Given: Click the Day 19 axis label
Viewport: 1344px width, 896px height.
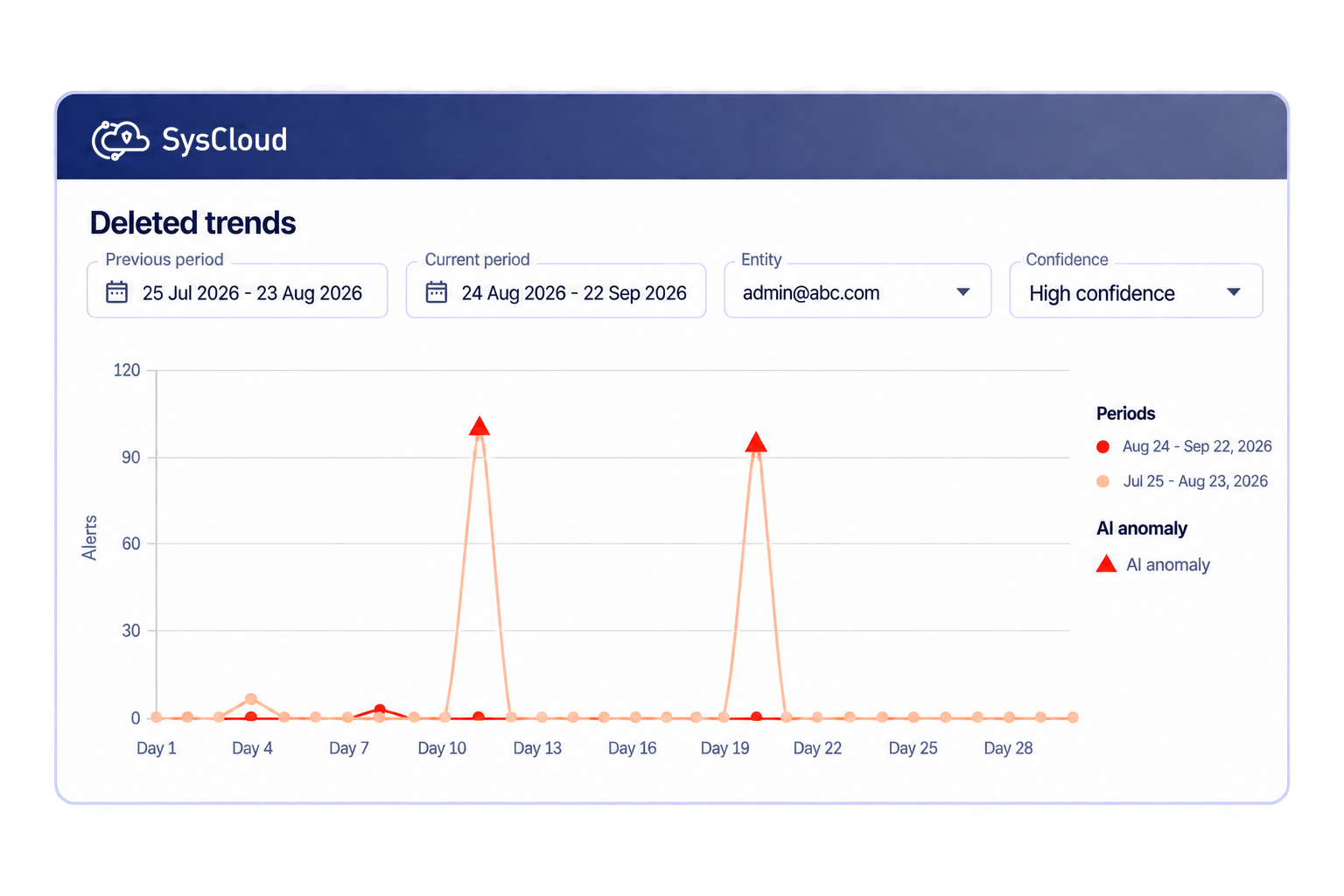Looking at the screenshot, I should click(x=725, y=748).
